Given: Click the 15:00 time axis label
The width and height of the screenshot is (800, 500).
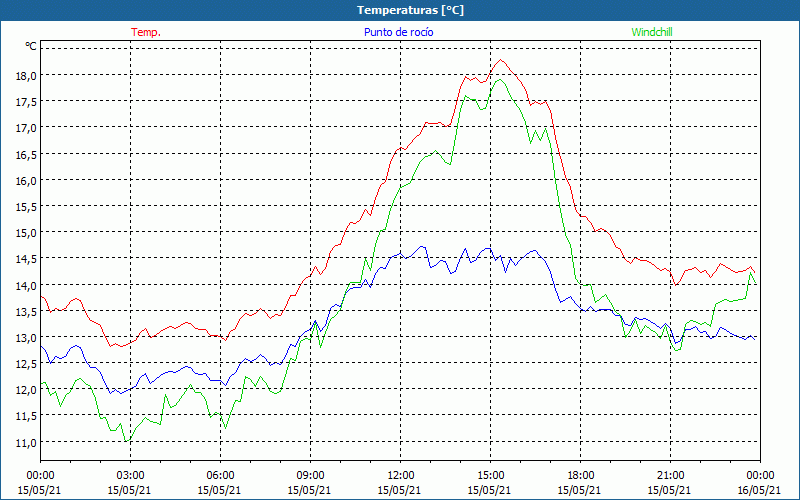Looking at the screenshot, I should coord(490,476).
